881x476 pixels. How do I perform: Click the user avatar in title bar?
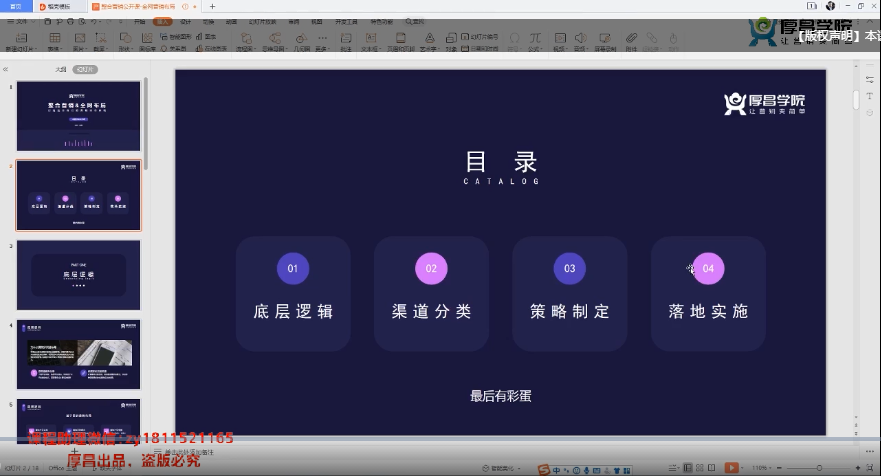pyautogui.click(x=830, y=6)
